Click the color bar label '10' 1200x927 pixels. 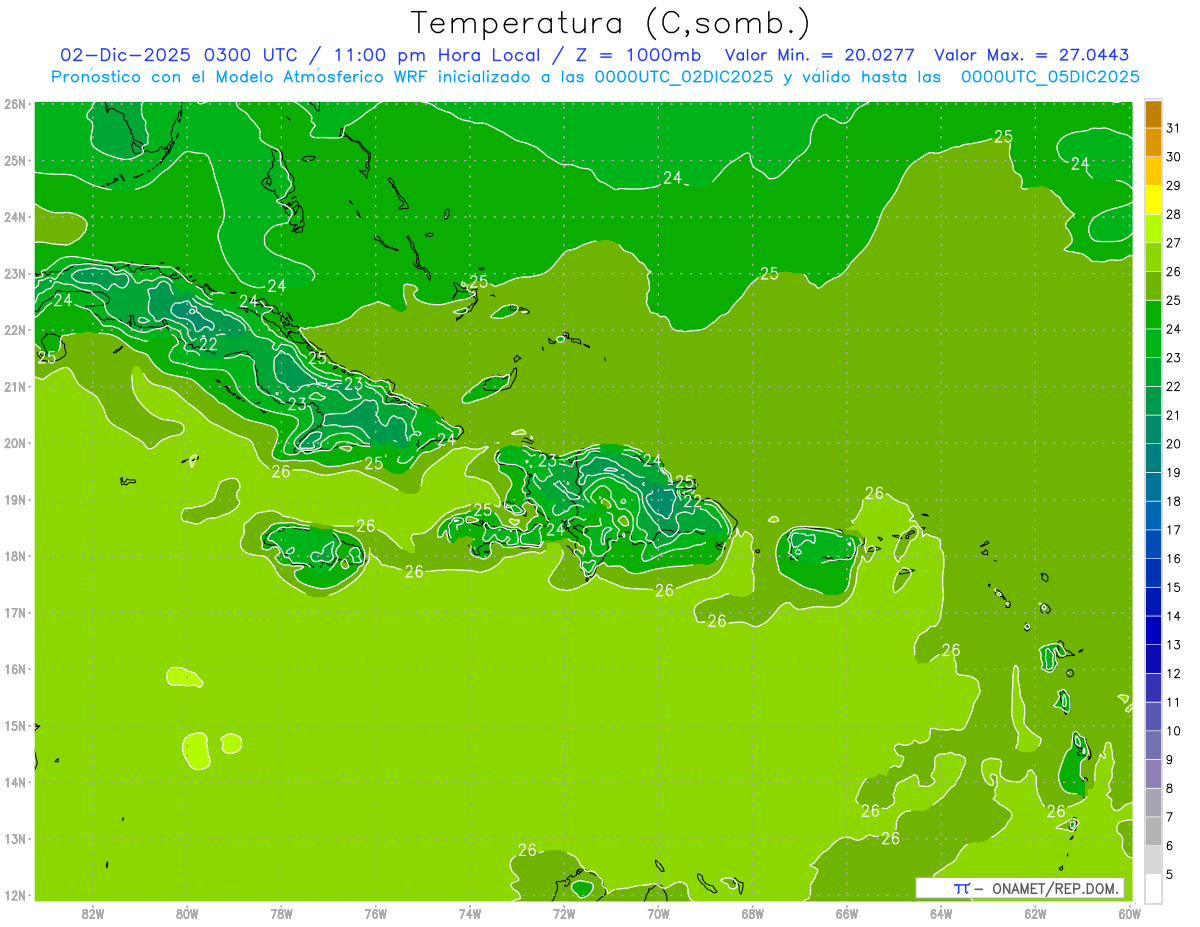point(1173,731)
